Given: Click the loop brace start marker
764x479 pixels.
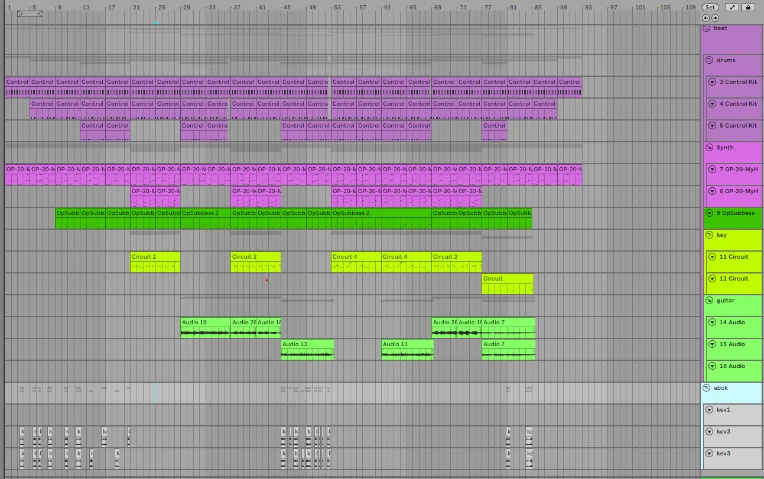Looking at the screenshot, I should (19, 14).
